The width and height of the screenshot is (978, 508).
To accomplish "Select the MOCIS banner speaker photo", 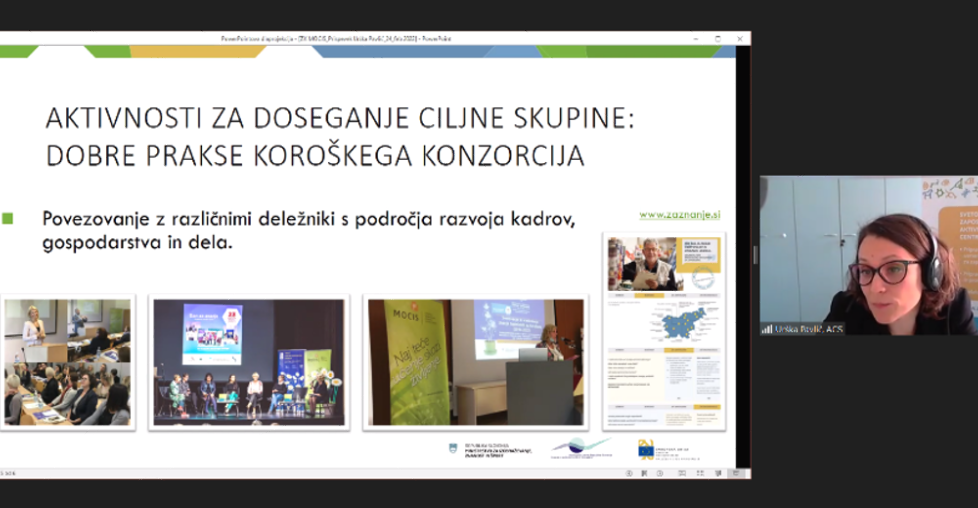I will 475,362.
